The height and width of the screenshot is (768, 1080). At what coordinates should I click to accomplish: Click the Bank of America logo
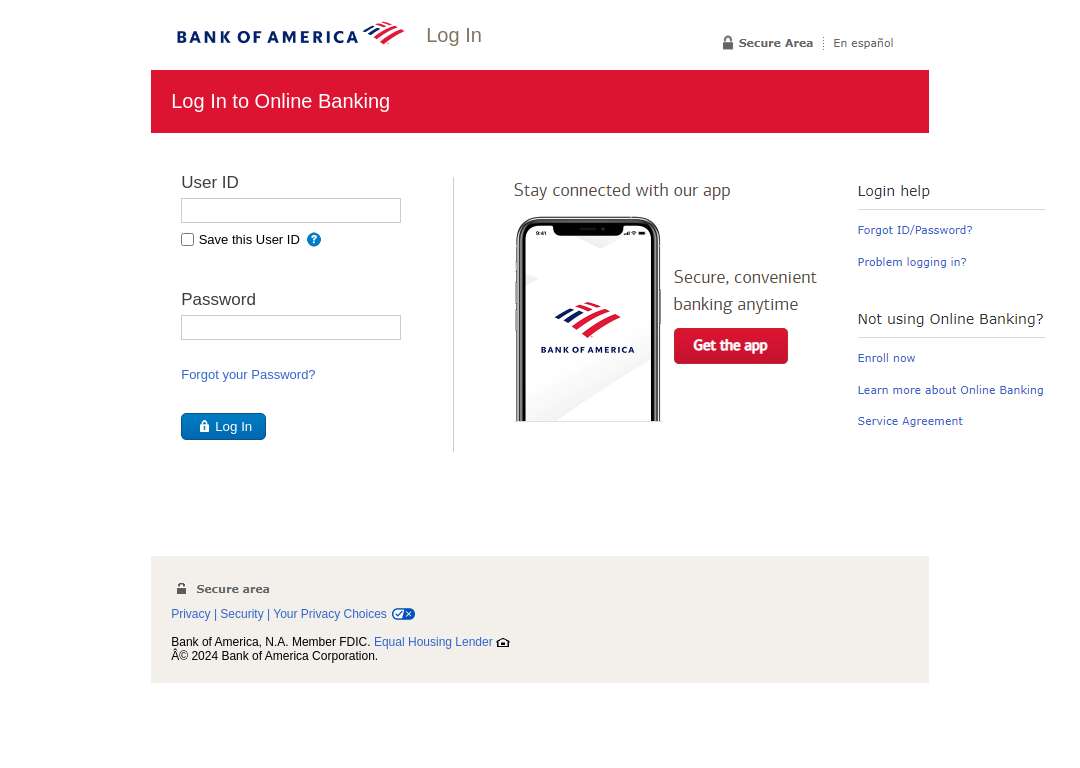click(290, 34)
